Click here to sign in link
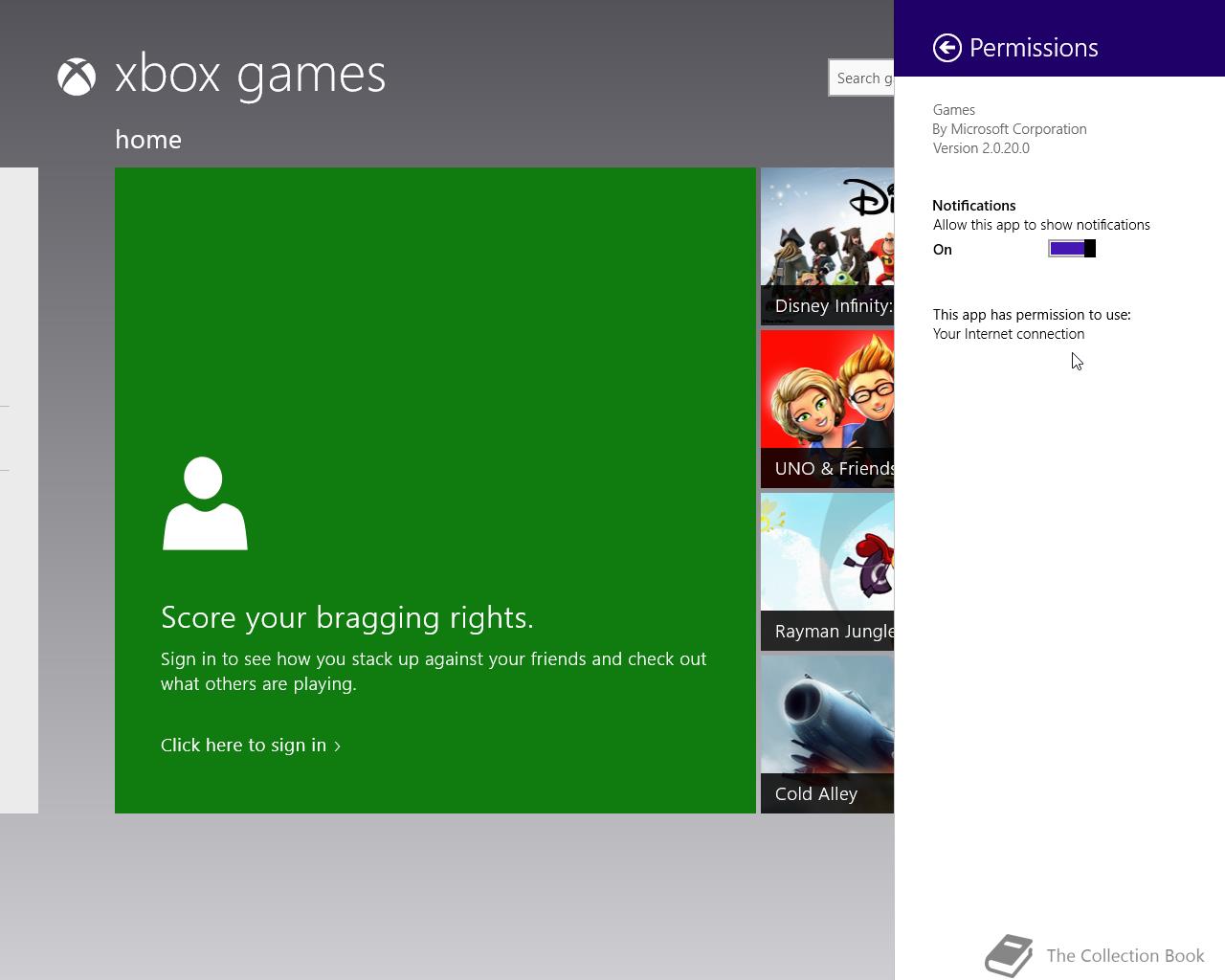 (251, 745)
